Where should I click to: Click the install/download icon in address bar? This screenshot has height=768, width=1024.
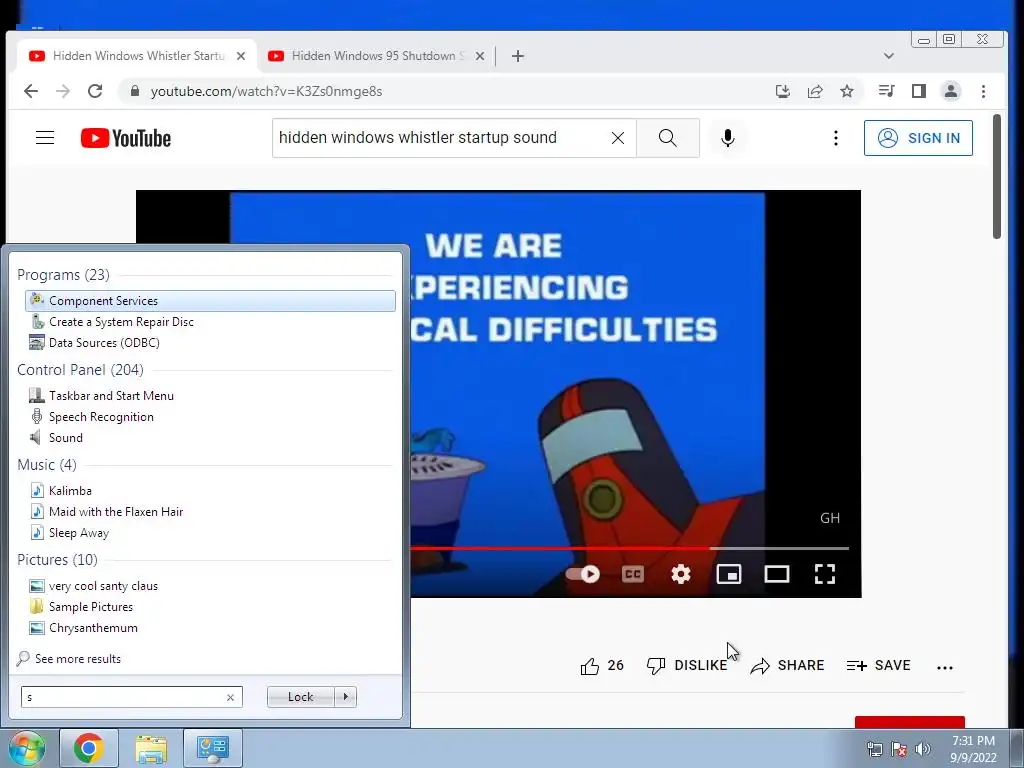coord(782,91)
